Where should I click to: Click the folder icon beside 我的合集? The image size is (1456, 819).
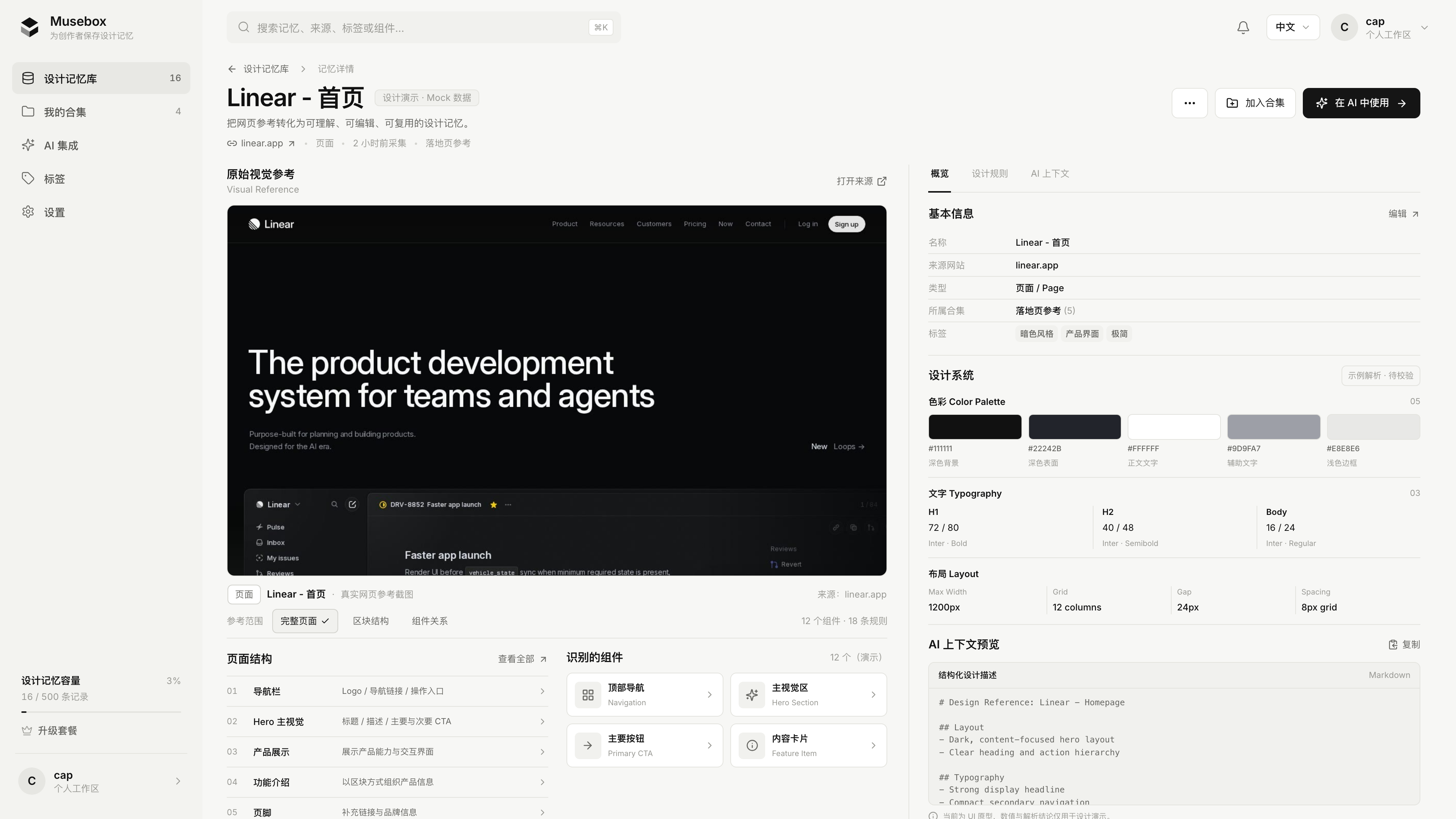(x=28, y=111)
